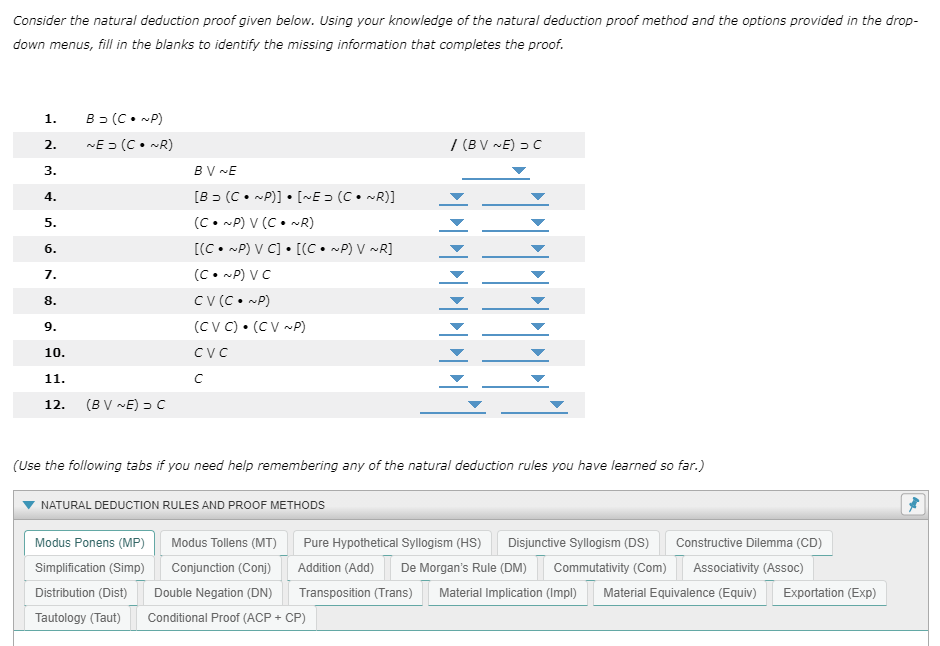
Task: Open the rule dropdown on line 3
Action: tap(518, 170)
